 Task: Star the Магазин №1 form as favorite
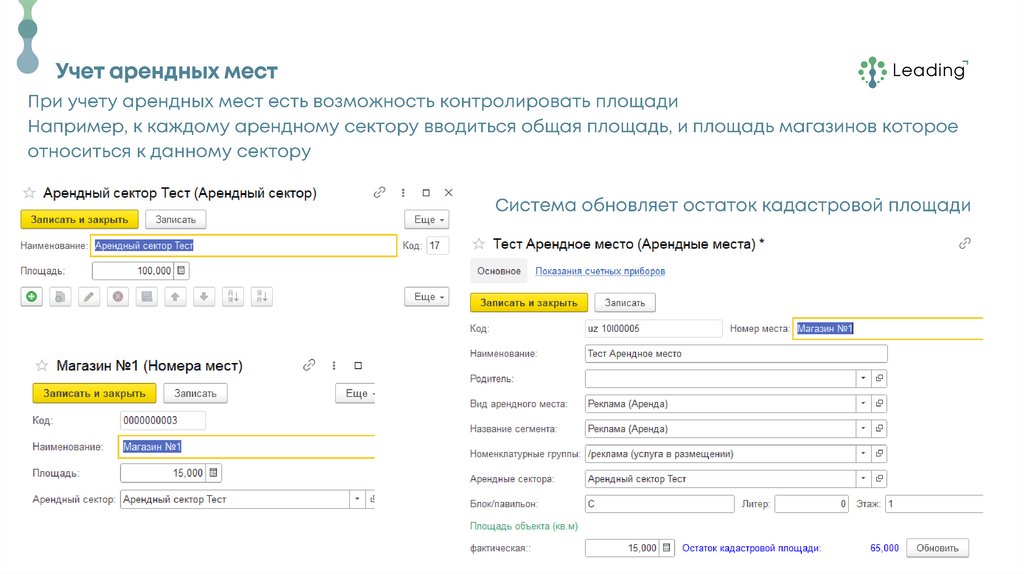point(42,366)
